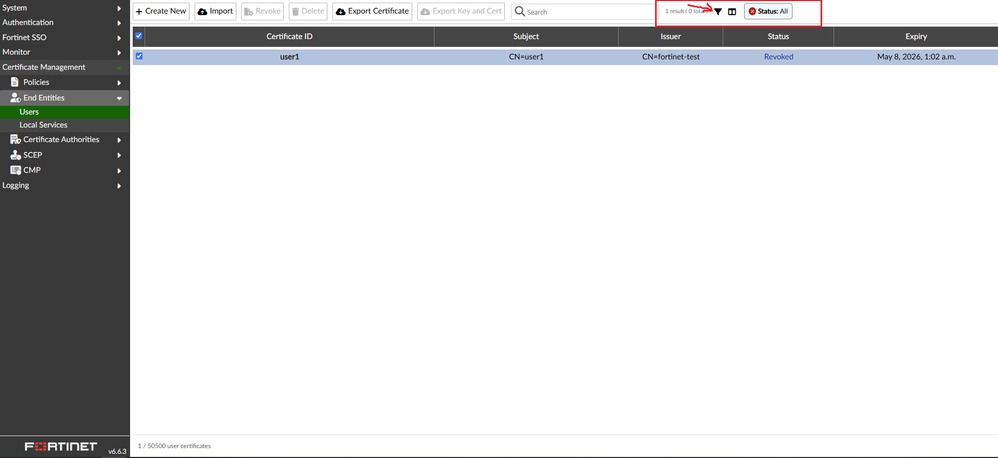The width and height of the screenshot is (998, 458).
Task: Sort by Subject column header
Action: pyautogui.click(x=526, y=36)
